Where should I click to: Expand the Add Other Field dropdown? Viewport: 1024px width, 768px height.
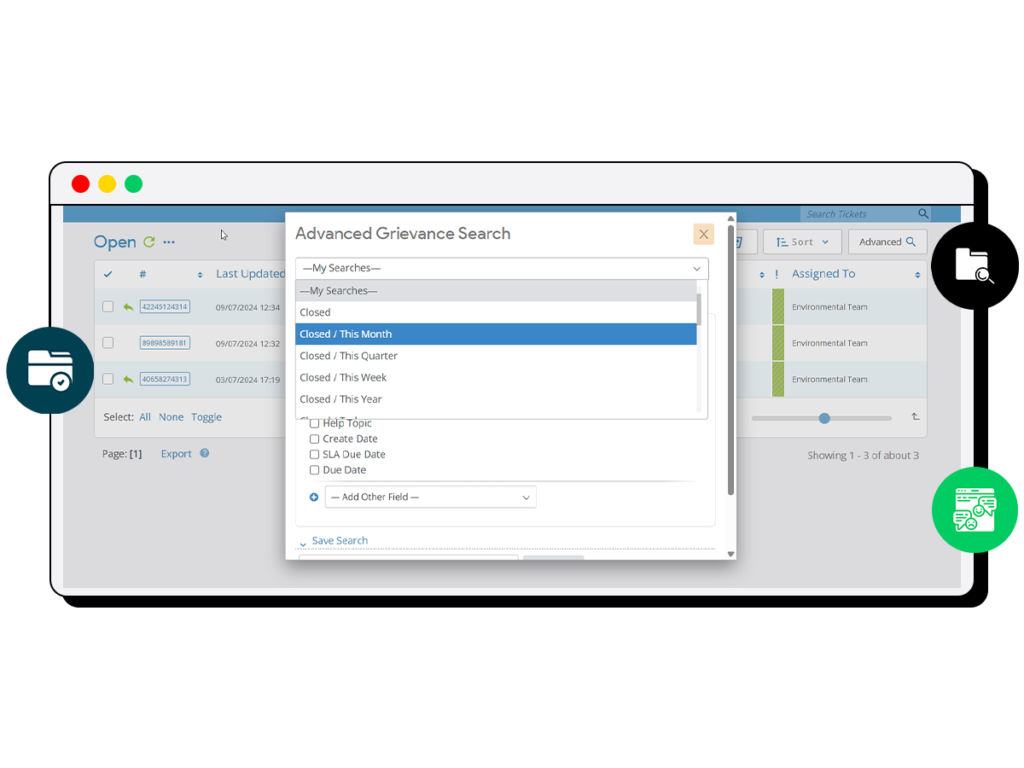(430, 497)
